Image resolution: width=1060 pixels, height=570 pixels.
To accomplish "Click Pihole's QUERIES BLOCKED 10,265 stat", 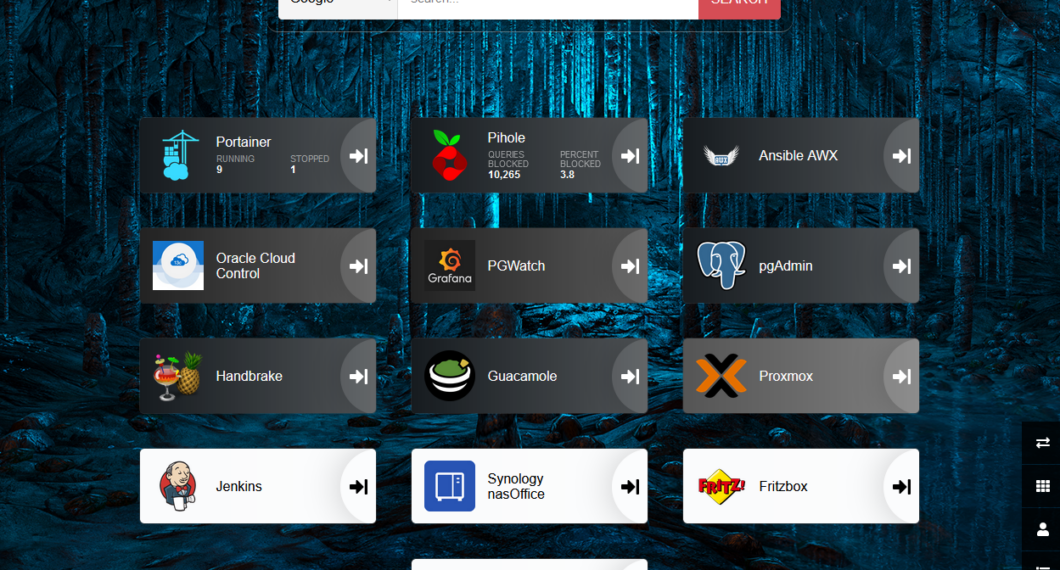I will (x=508, y=165).
